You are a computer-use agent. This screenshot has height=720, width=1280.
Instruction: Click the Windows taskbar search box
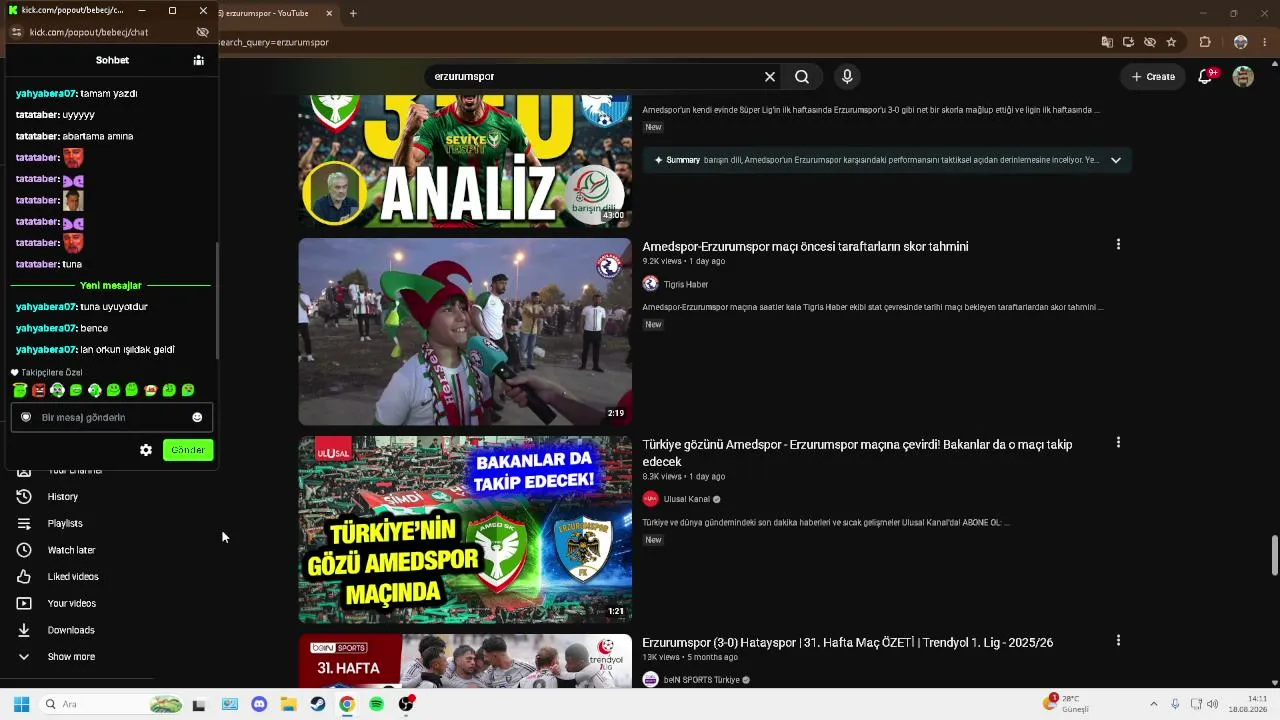[112, 704]
